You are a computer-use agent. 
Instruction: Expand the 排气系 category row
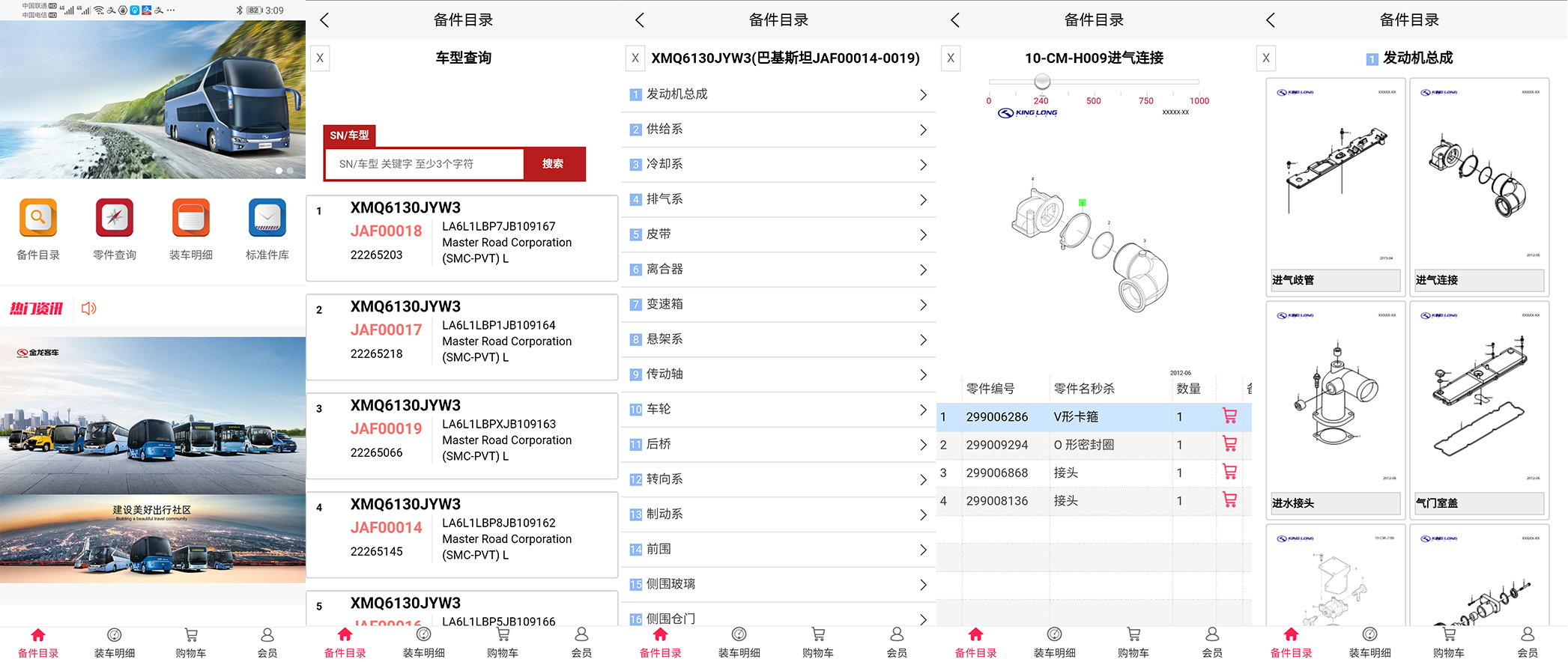point(778,199)
